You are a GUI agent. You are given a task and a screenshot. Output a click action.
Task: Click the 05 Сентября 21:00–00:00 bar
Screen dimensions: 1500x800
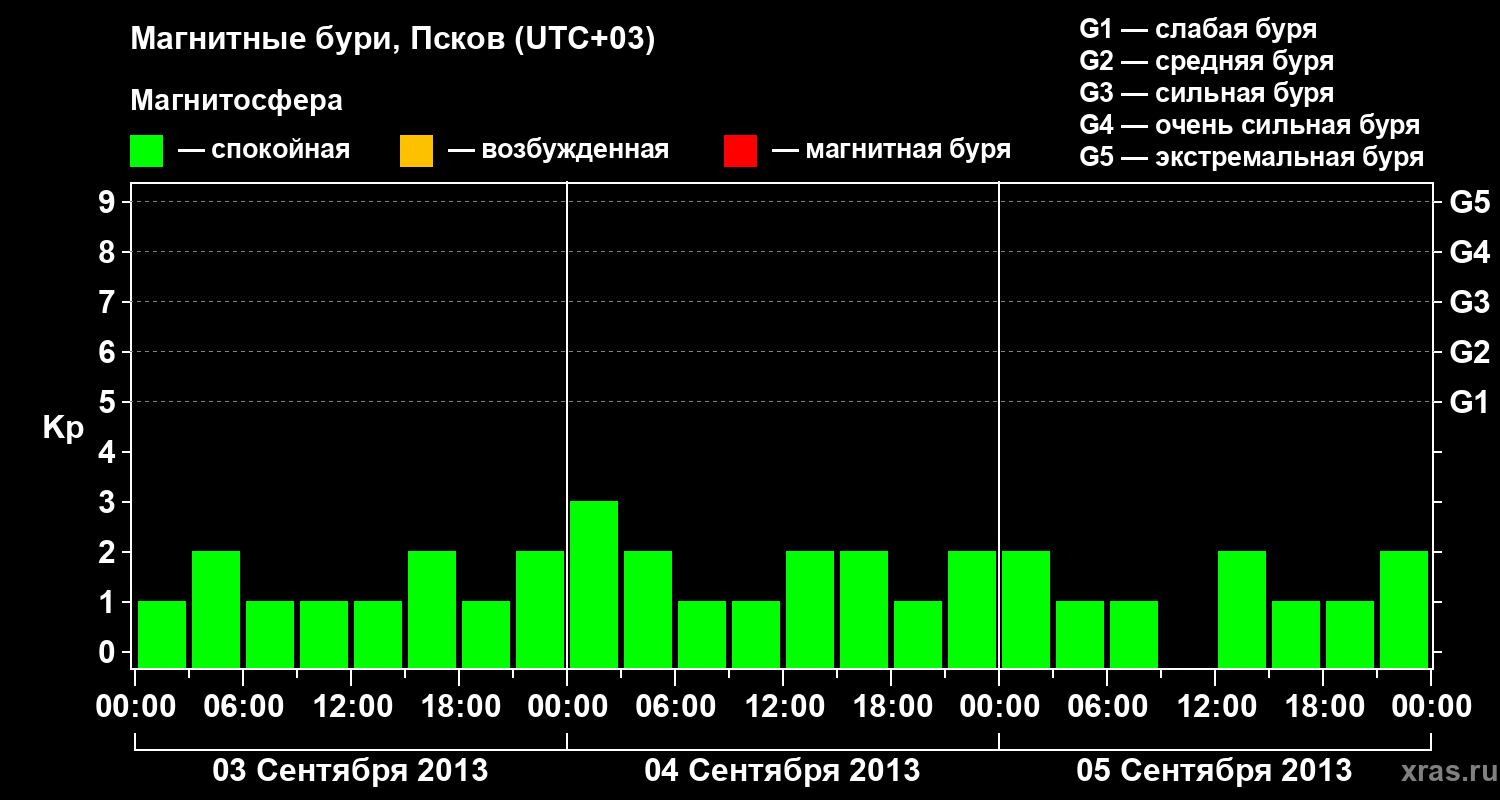point(1404,609)
